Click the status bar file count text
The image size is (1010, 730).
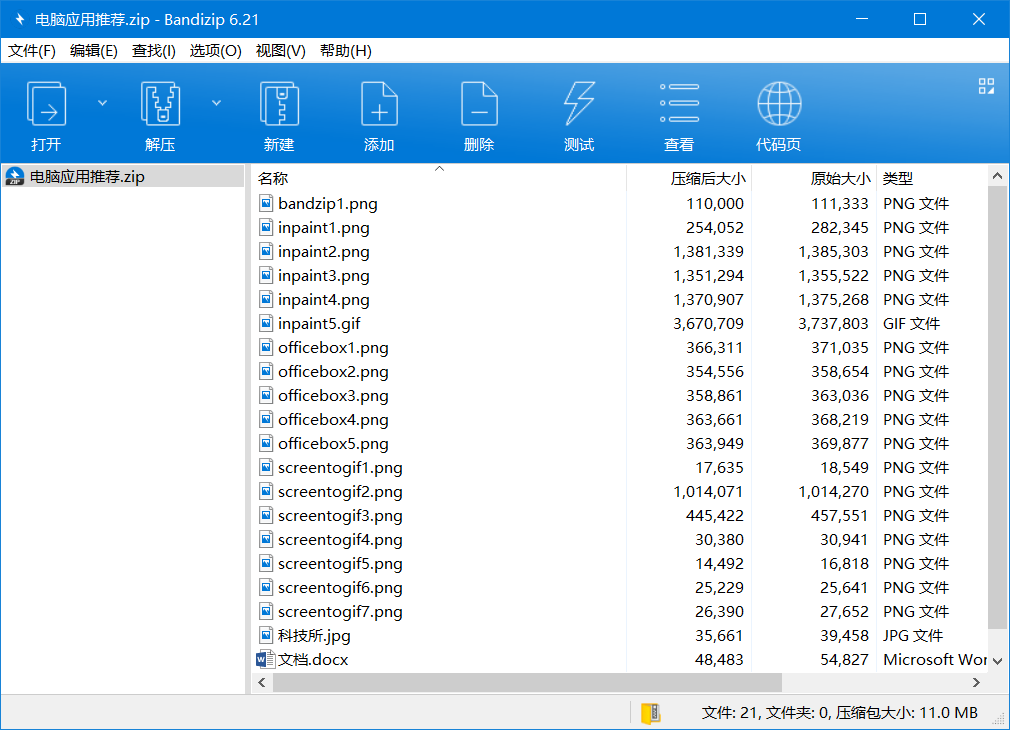839,713
